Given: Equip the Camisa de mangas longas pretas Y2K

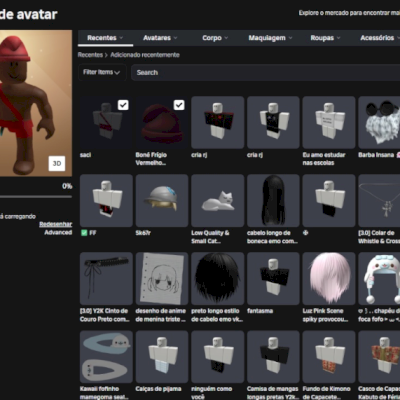Looking at the screenshot, I should tap(273, 357).
